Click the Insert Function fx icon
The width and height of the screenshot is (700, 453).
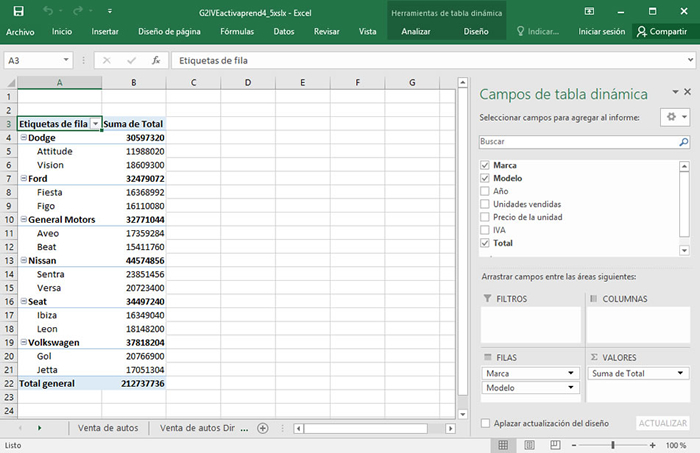[x=156, y=60]
